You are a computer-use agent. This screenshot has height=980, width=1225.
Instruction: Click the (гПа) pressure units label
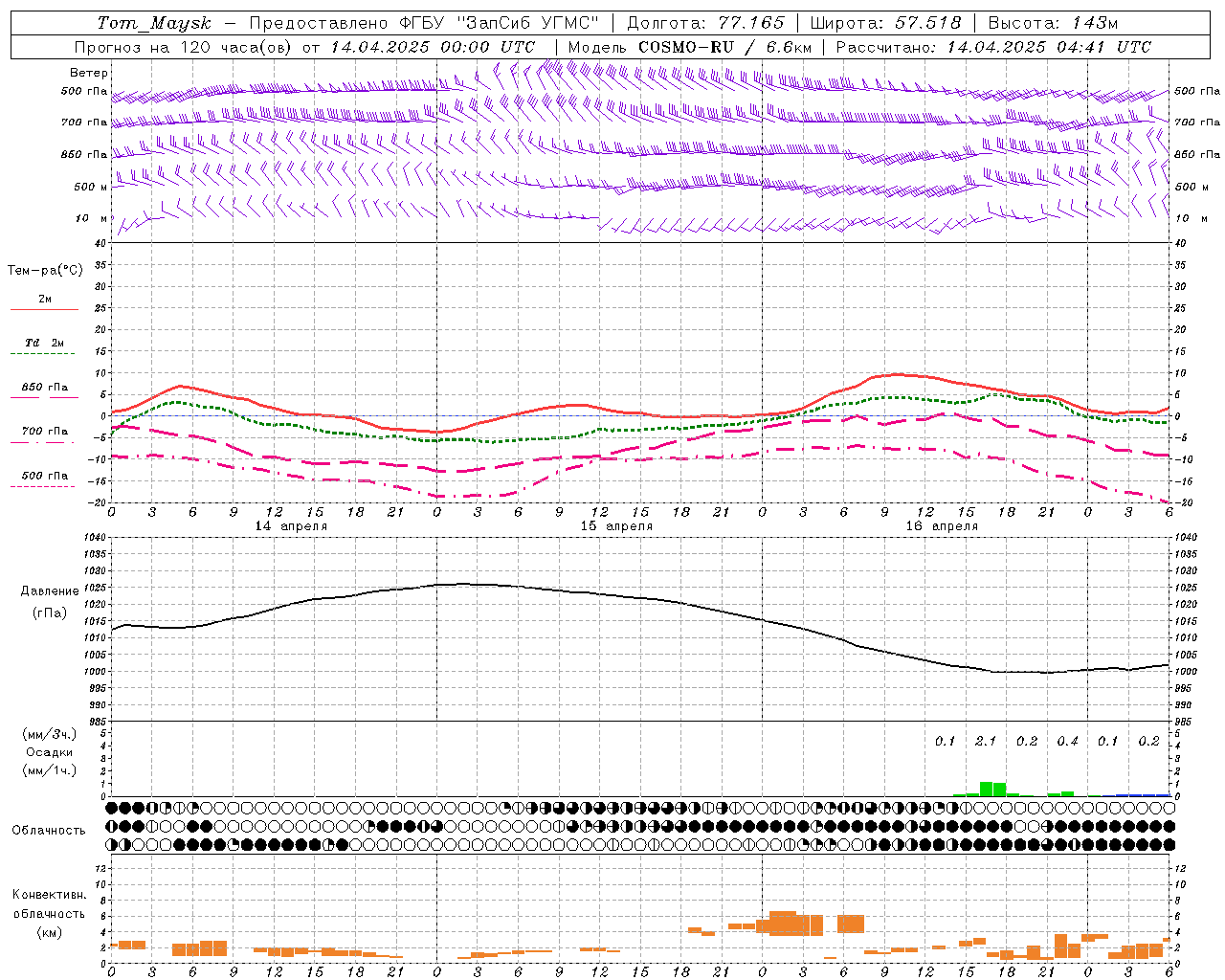(50, 613)
